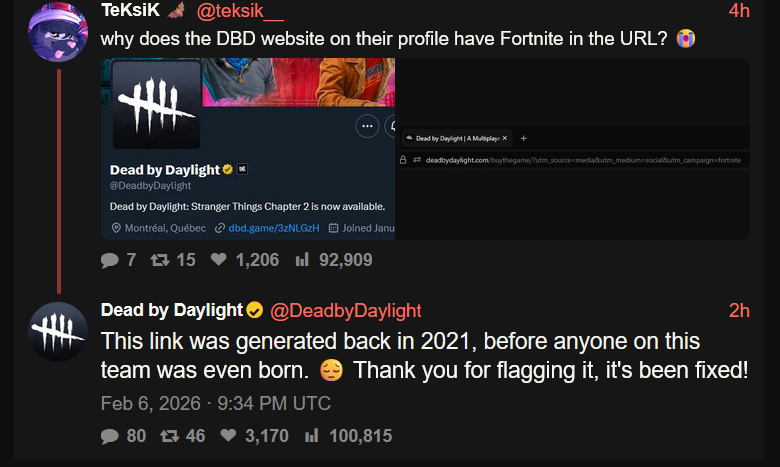
Task: Click the 4h timestamp on TeKsiK's tweet
Action: pyautogui.click(x=739, y=10)
